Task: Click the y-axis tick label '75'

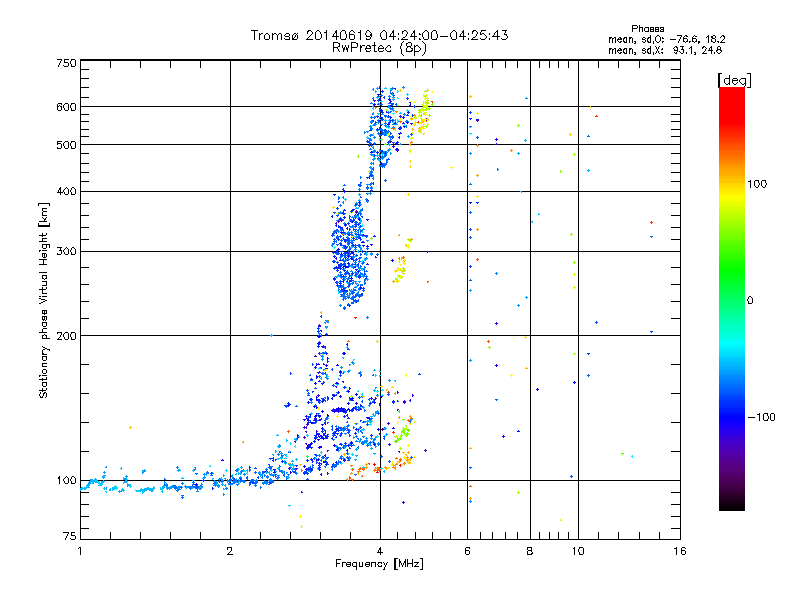Action: click(70, 536)
